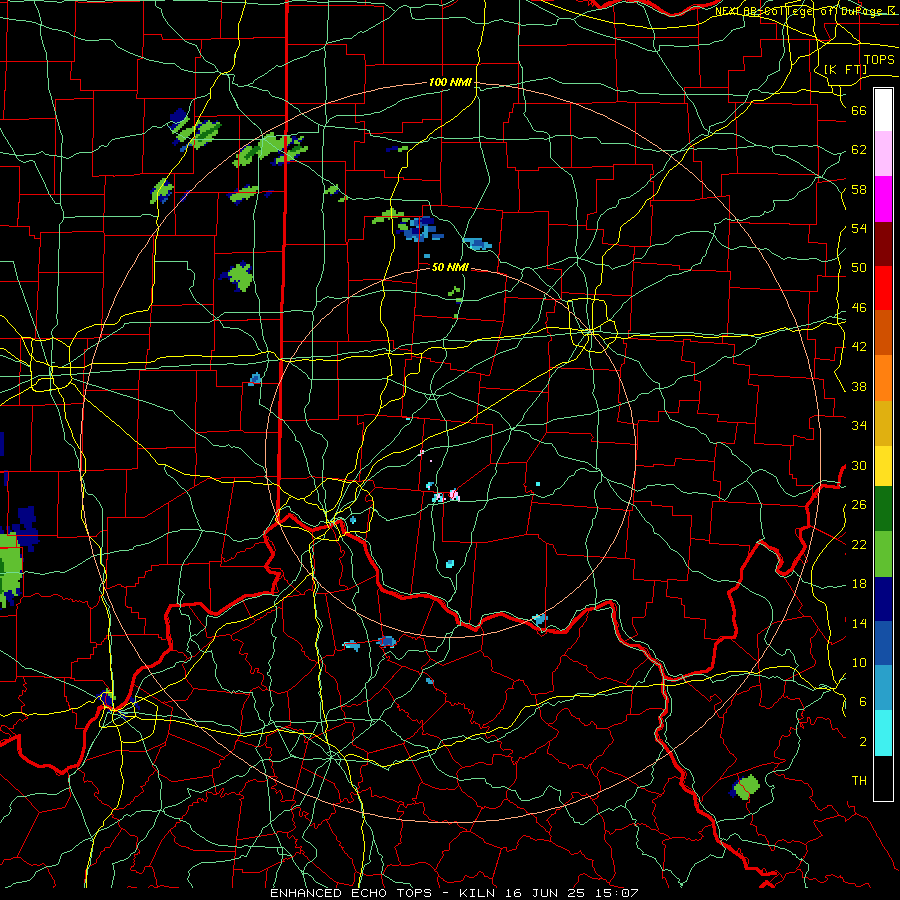The width and height of the screenshot is (900, 900).
Task: Pick the magenta legend swatch between 62 and 54
Action: [883, 199]
